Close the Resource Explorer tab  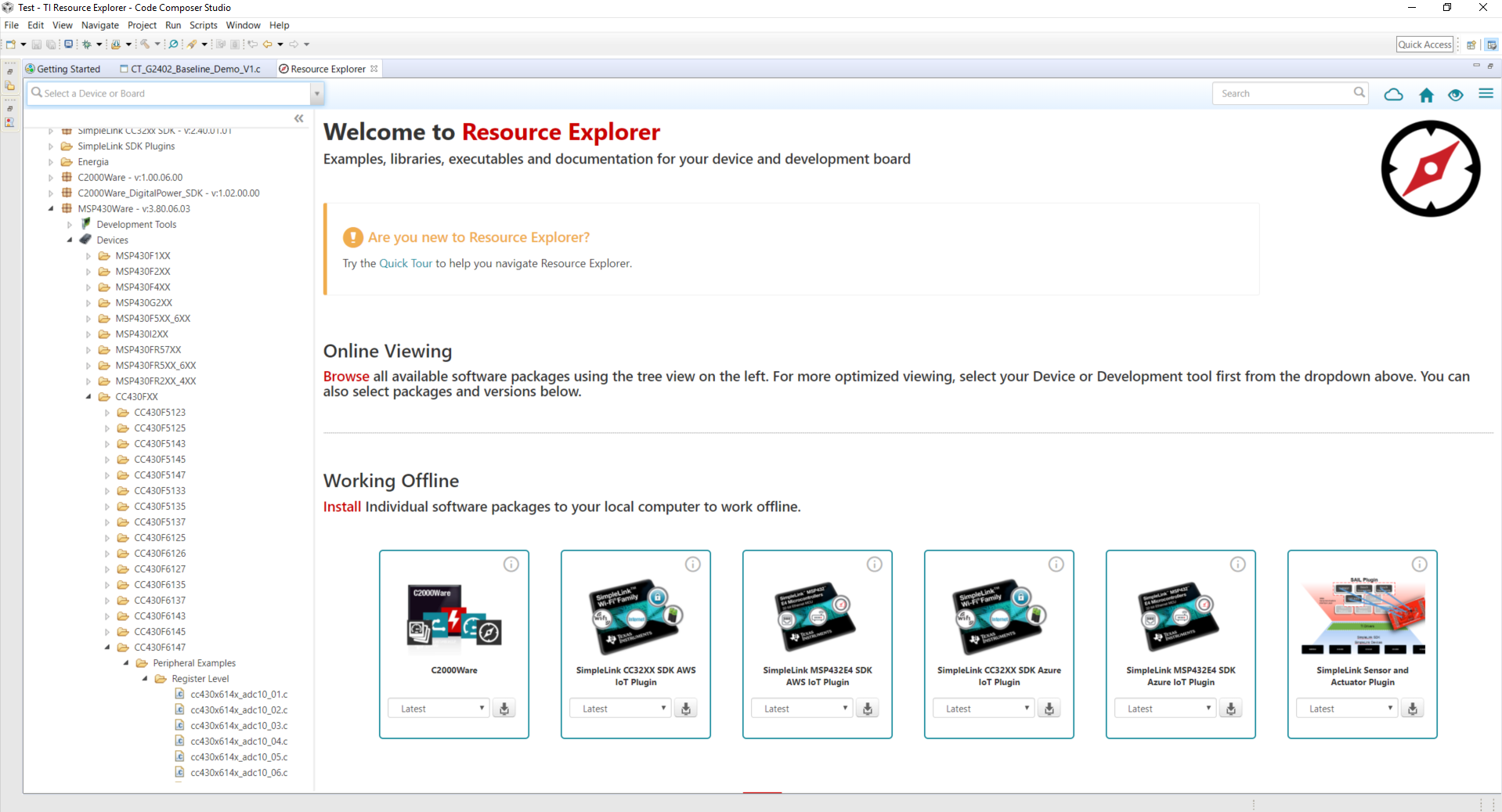[x=374, y=69]
